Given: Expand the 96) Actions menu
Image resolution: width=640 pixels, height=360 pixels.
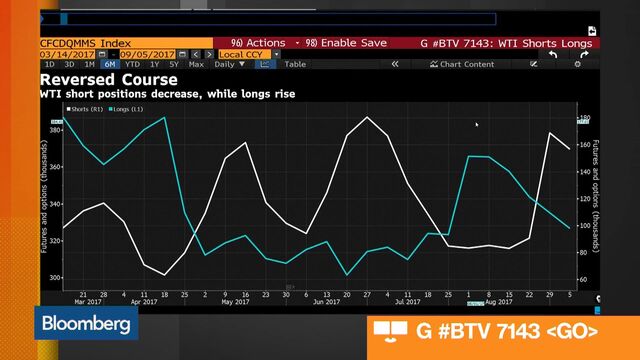Looking at the screenshot, I should point(265,43).
